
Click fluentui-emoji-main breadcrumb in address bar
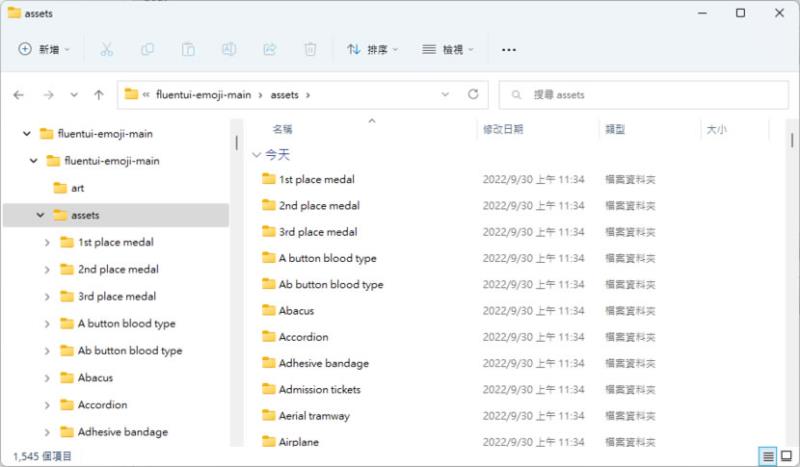pos(203,95)
